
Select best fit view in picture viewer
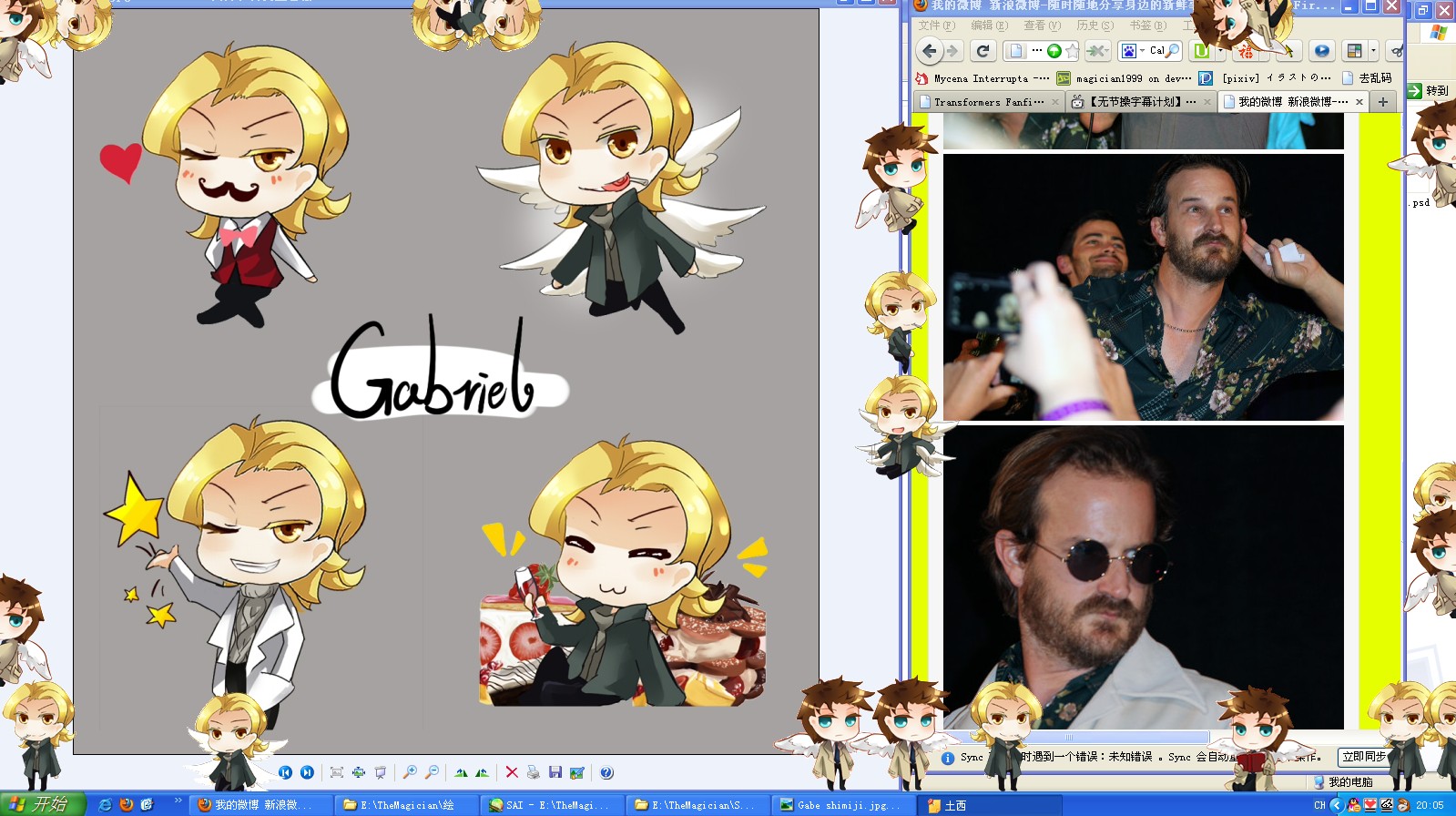click(x=336, y=772)
